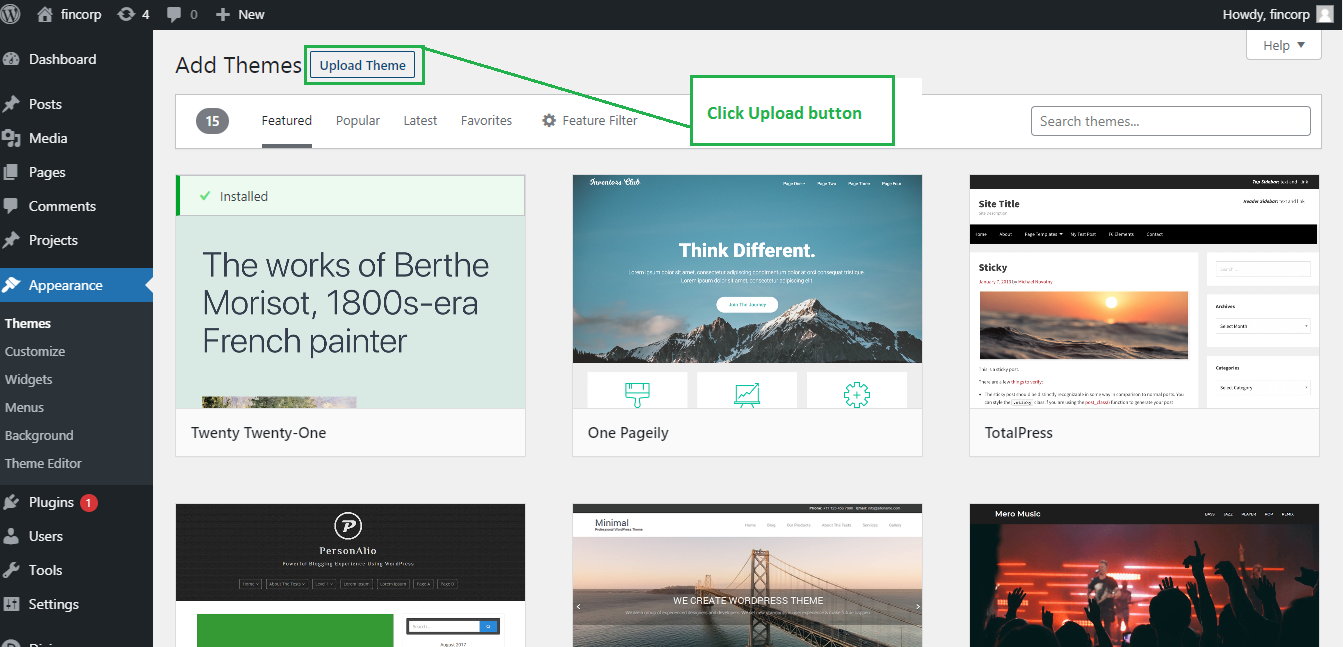This screenshot has width=1343, height=647.
Task: Click the Feature Filter gear icon
Action: pyautogui.click(x=549, y=120)
